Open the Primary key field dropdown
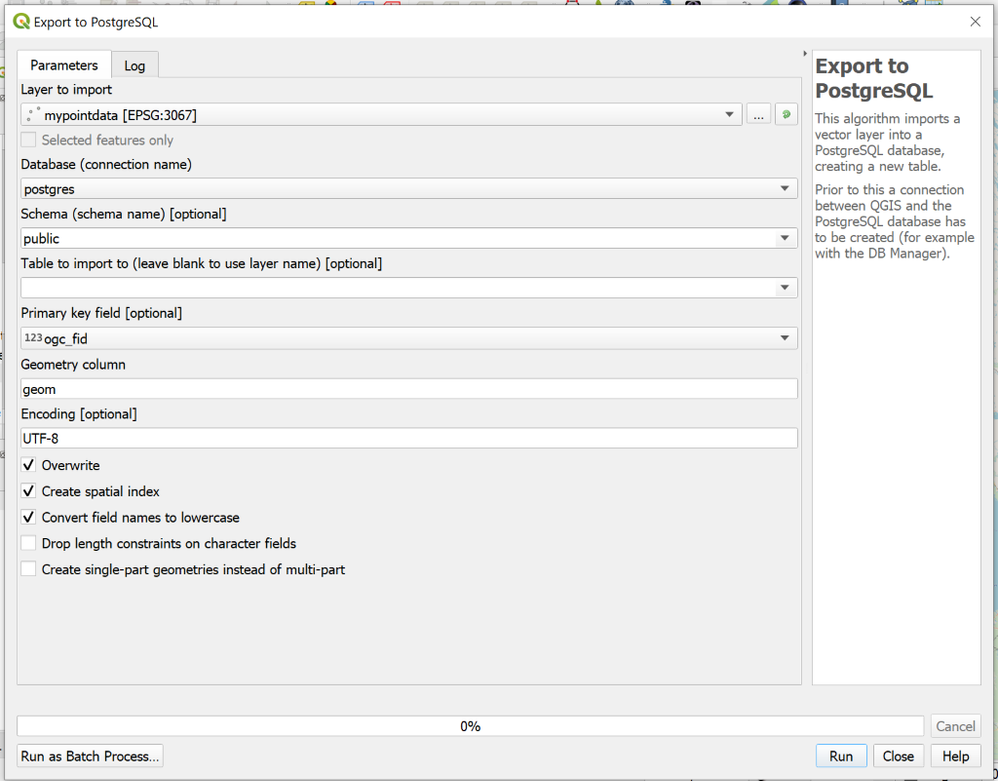Viewport: 998px width, 781px height. tap(409, 338)
